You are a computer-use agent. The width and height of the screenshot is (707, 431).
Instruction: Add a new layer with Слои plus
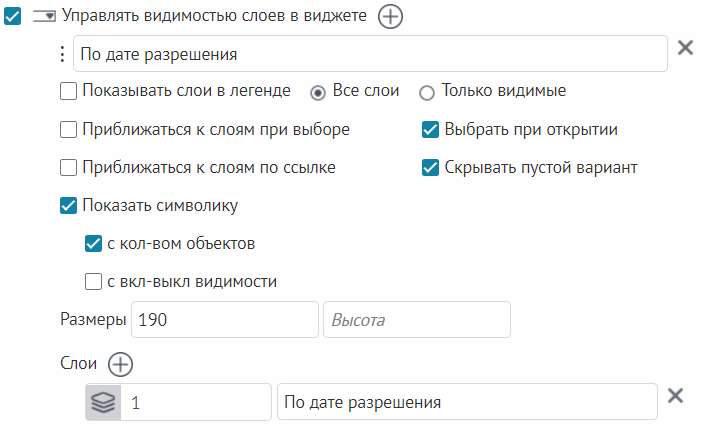(x=120, y=365)
